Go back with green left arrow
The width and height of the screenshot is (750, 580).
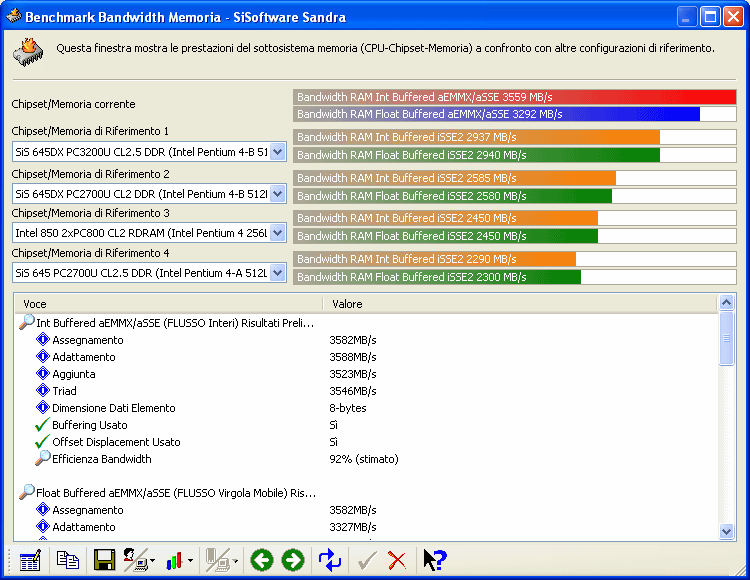click(261, 560)
